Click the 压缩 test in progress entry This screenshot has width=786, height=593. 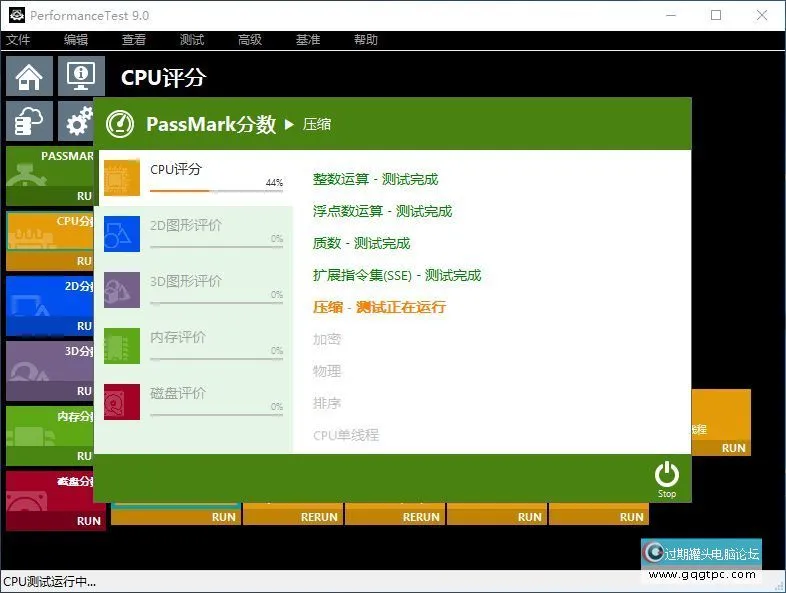(x=379, y=307)
